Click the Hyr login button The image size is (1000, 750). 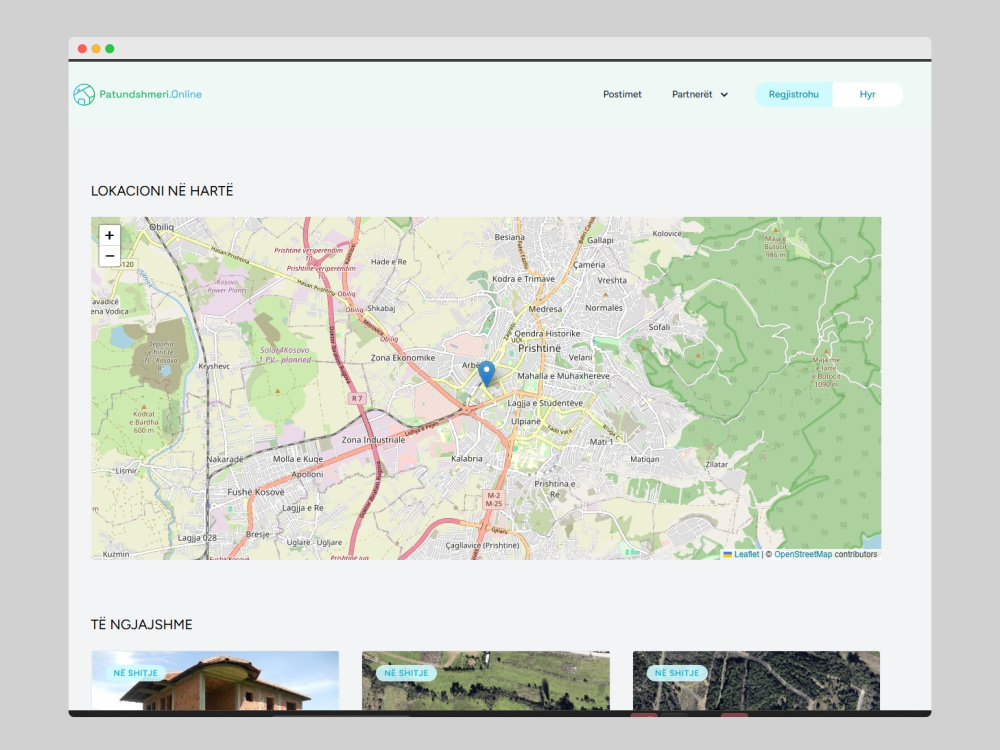[867, 94]
